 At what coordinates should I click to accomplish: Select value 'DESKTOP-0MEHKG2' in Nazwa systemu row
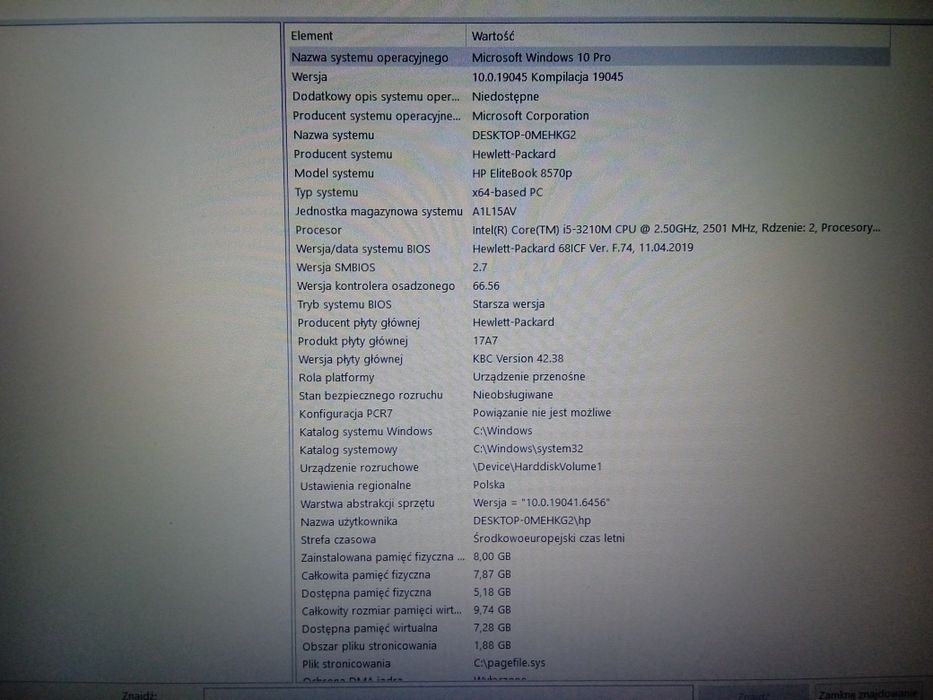coord(524,135)
